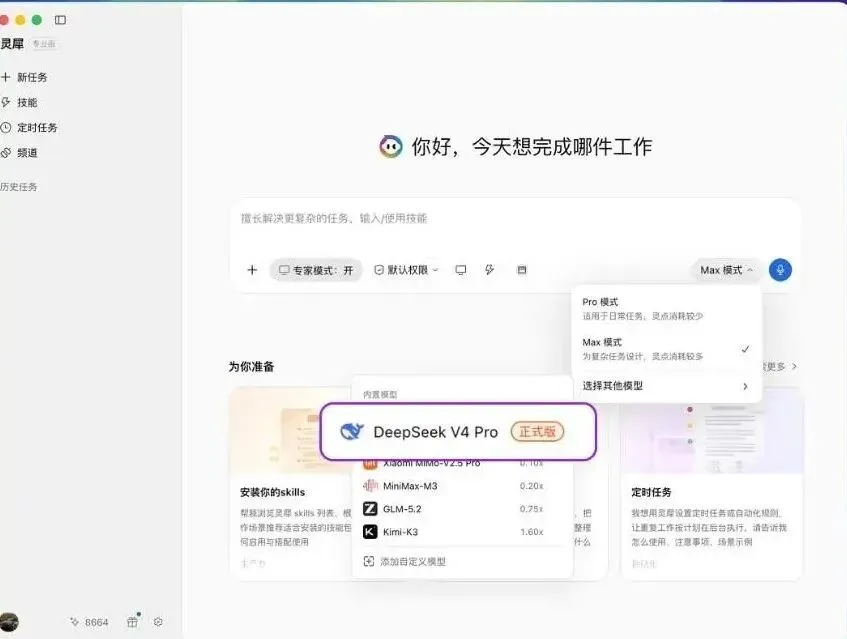This screenshot has width=847, height=639.
Task: Open the gift rewards icon
Action: (132, 622)
